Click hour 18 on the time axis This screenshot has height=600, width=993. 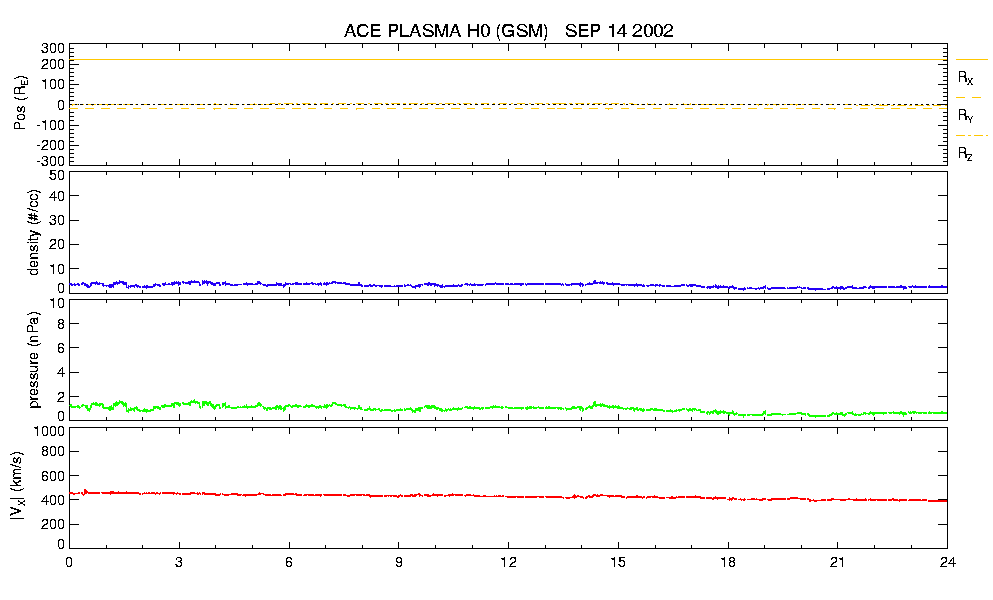coord(728,563)
